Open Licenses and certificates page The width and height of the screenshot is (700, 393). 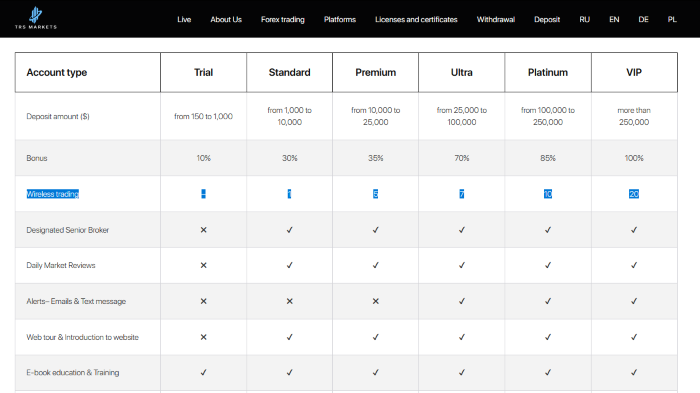click(416, 20)
